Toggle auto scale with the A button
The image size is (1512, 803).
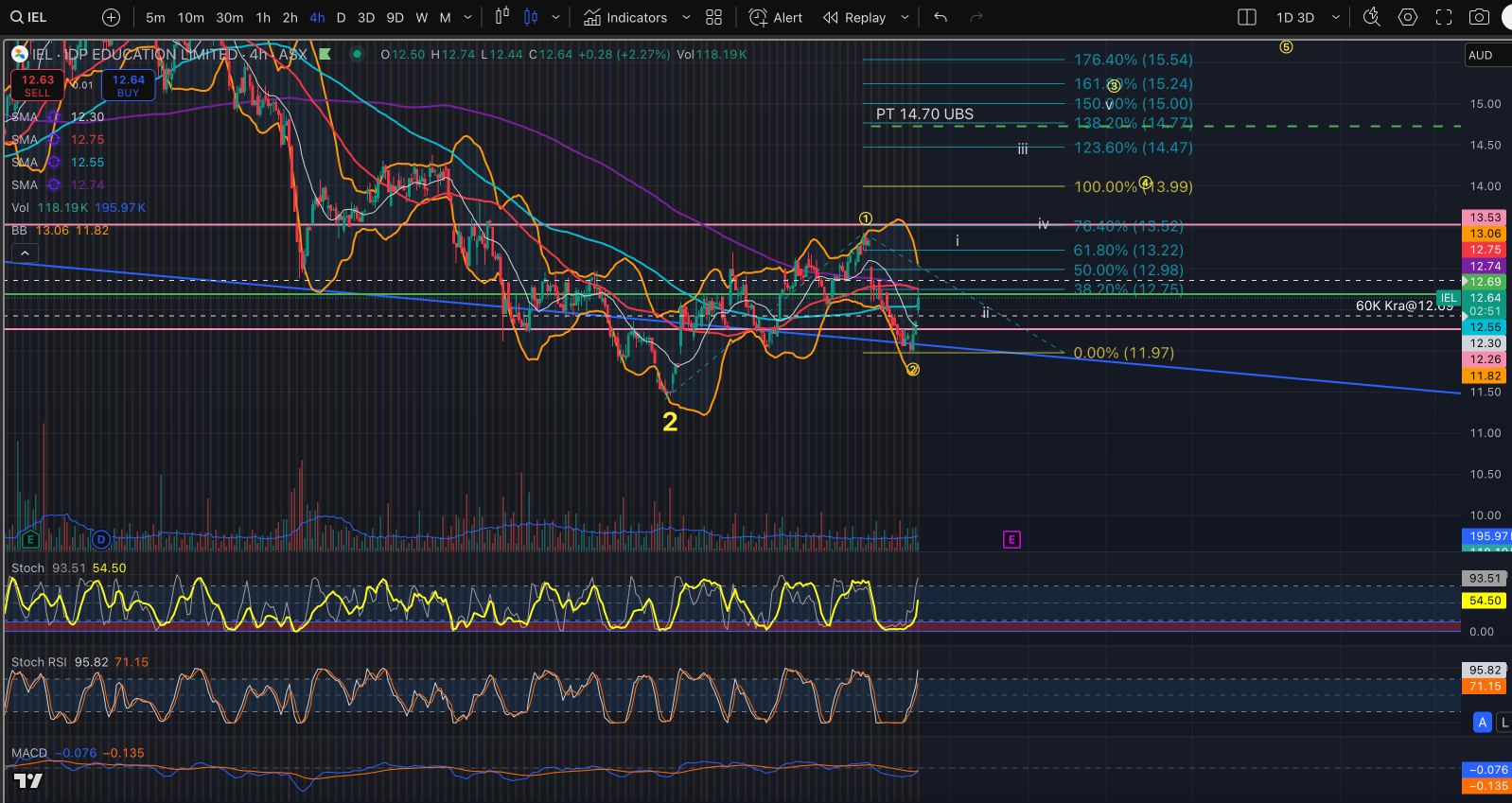tap(1482, 723)
